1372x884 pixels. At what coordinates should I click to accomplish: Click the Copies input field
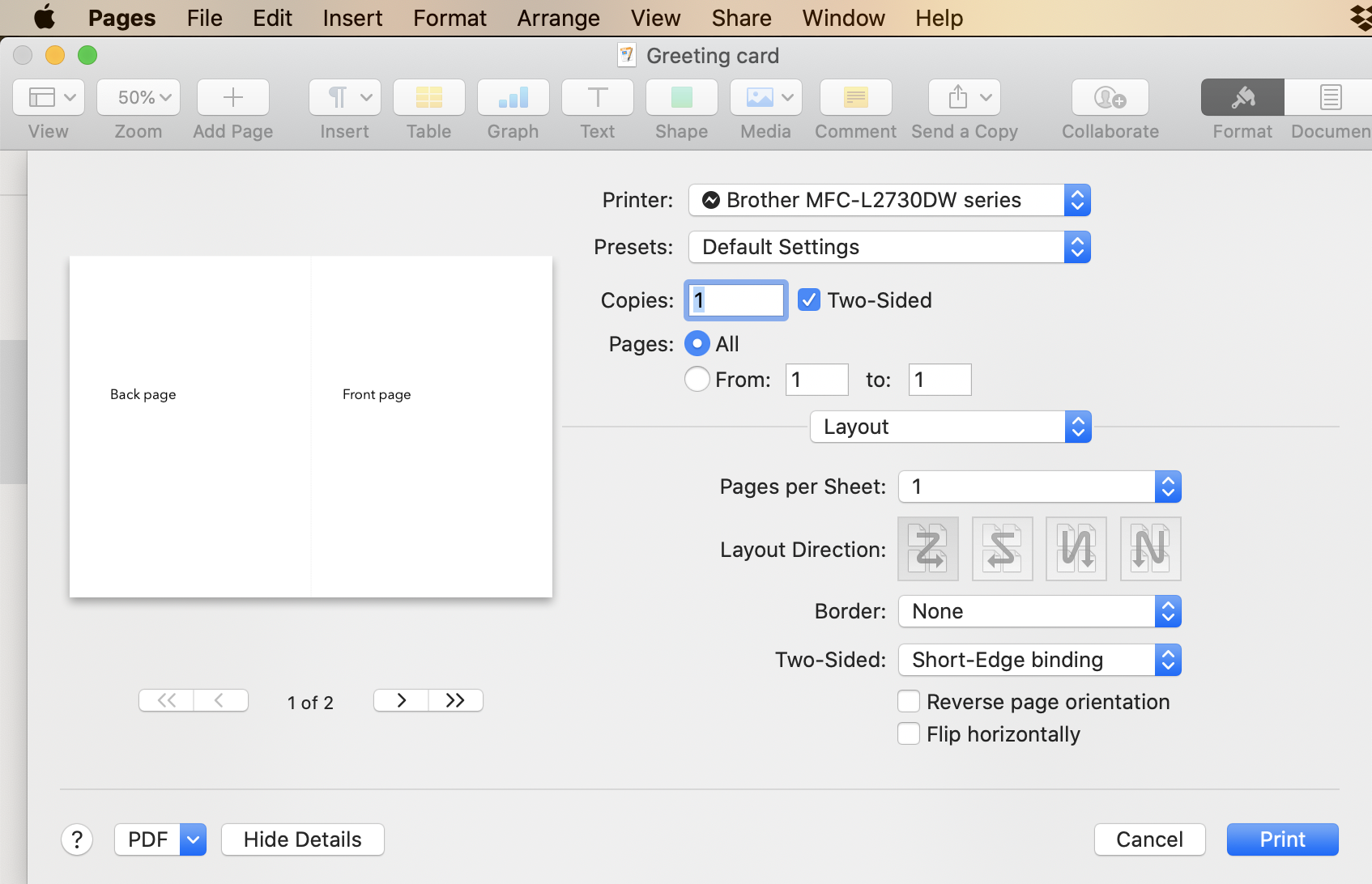tap(736, 300)
